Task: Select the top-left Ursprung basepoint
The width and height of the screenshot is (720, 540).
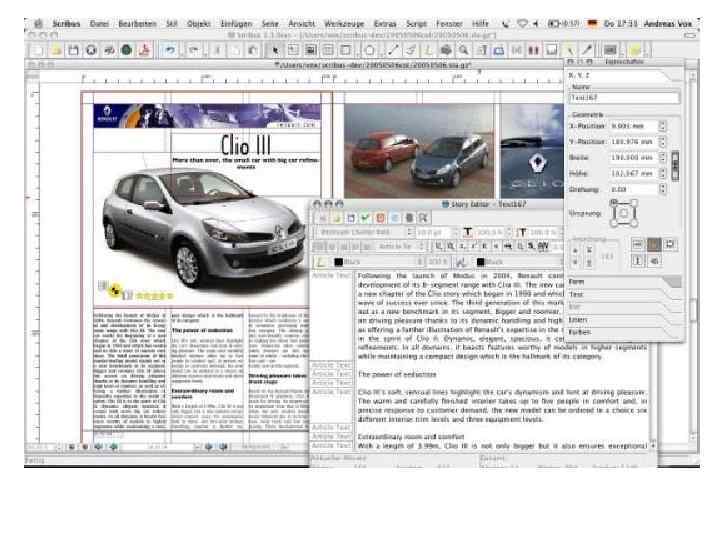Action: click(614, 202)
